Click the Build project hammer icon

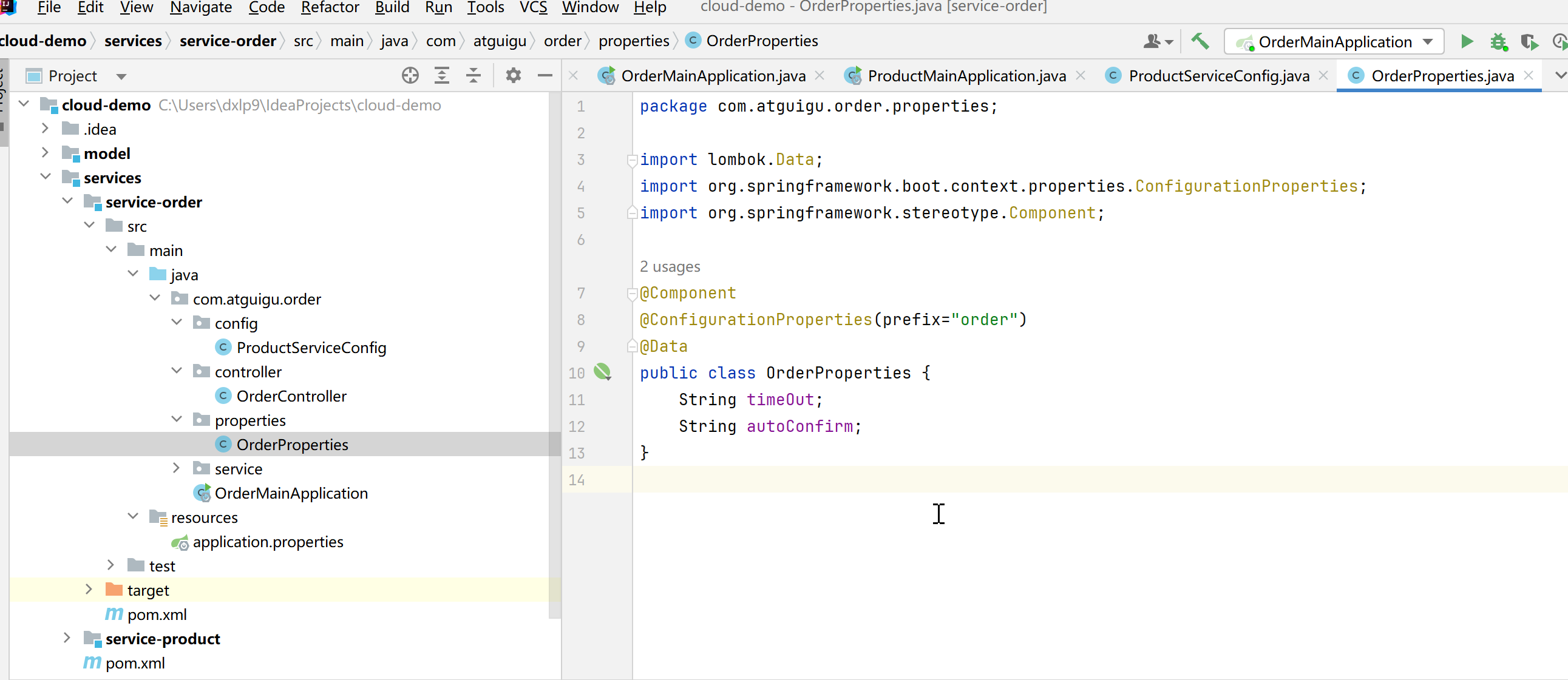click(1200, 41)
